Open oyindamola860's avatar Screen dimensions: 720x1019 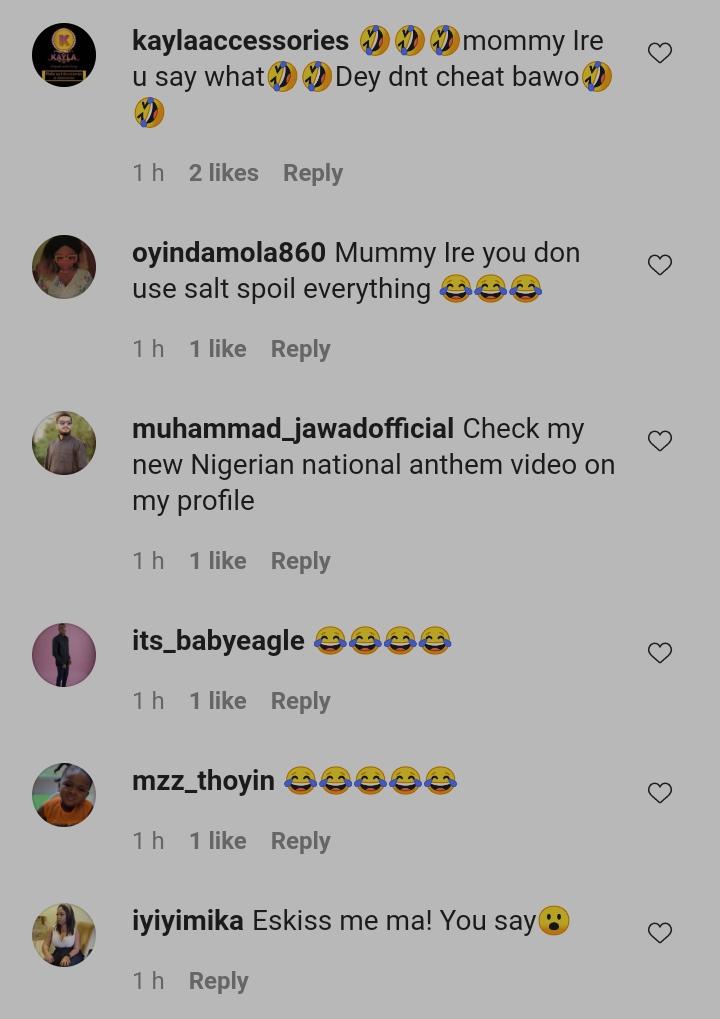coord(64,267)
